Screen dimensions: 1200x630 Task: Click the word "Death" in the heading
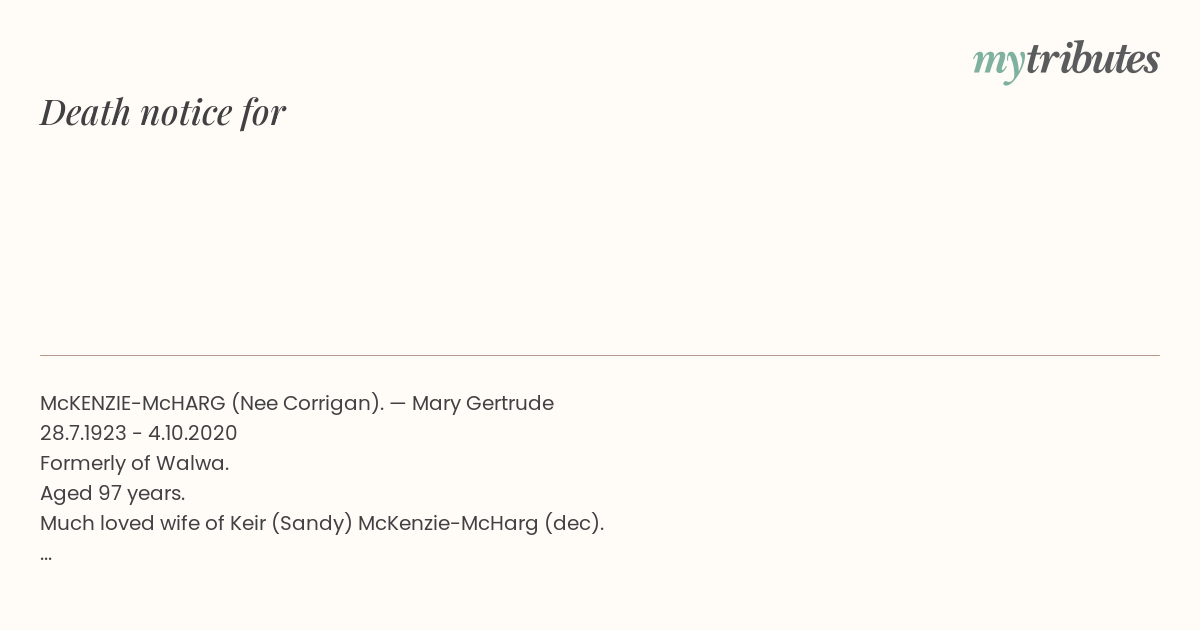[x=86, y=112]
